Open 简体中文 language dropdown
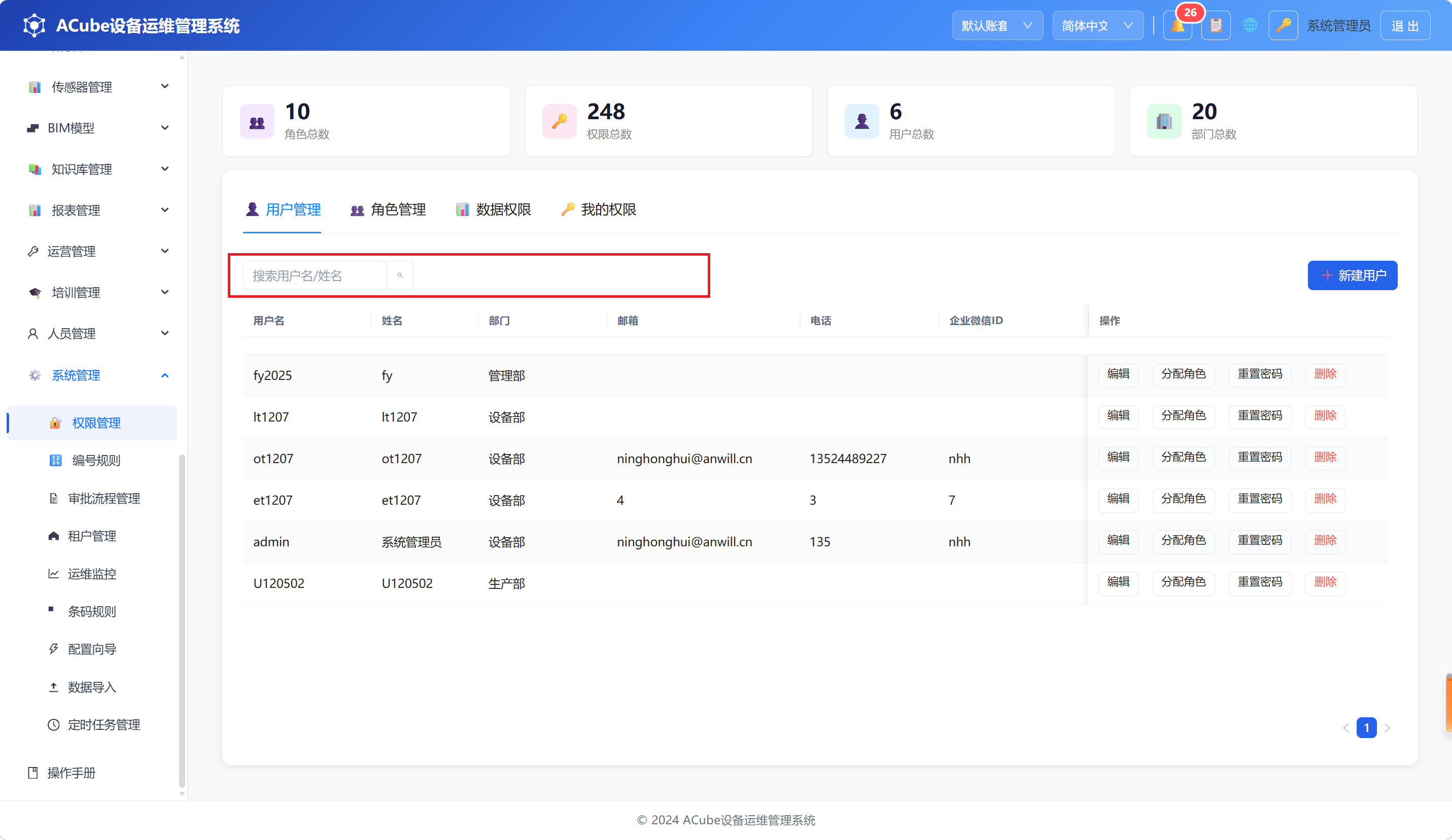The height and width of the screenshot is (840, 1452). point(1098,26)
